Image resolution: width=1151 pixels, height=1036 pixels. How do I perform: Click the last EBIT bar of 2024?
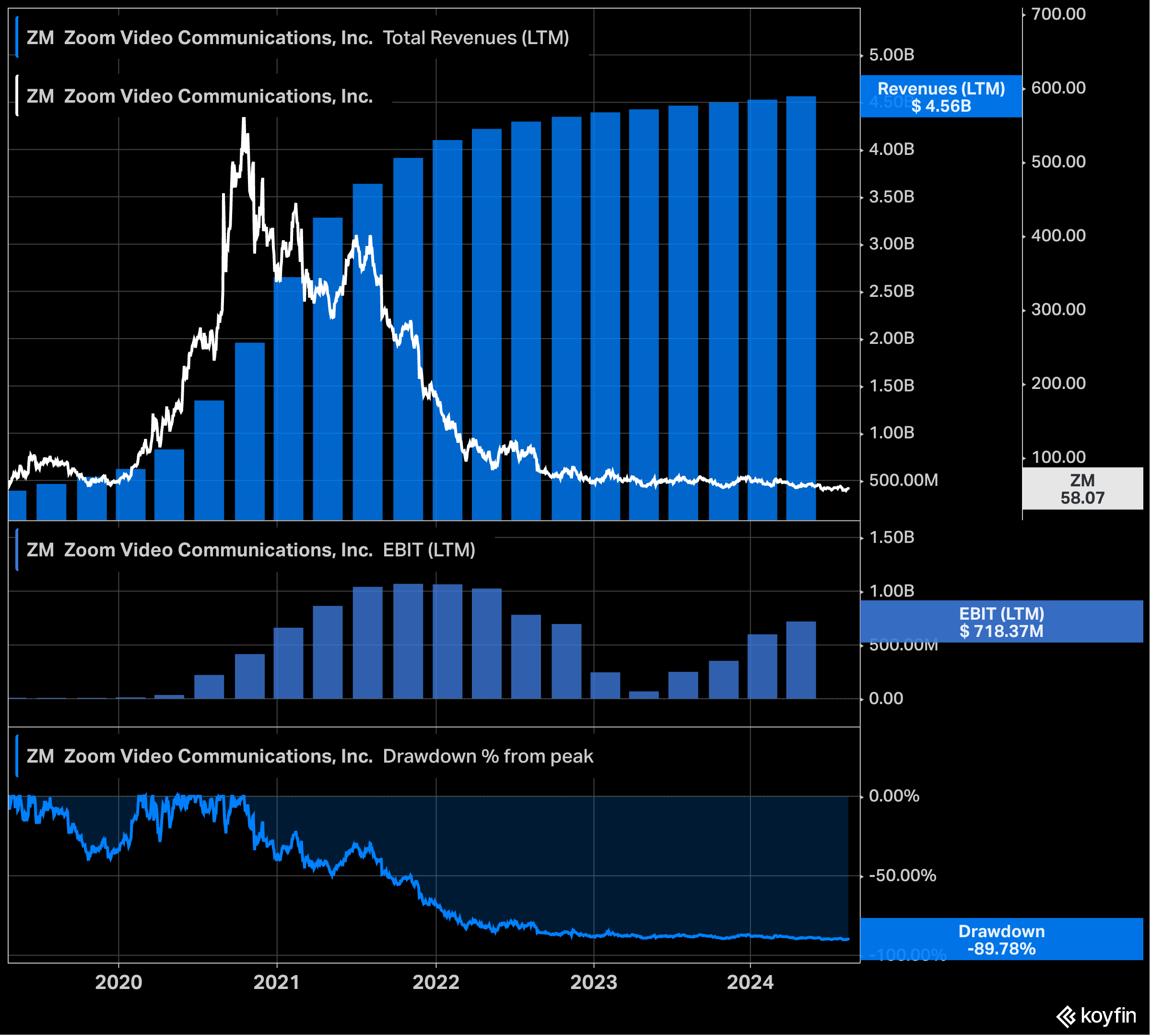pos(801,660)
